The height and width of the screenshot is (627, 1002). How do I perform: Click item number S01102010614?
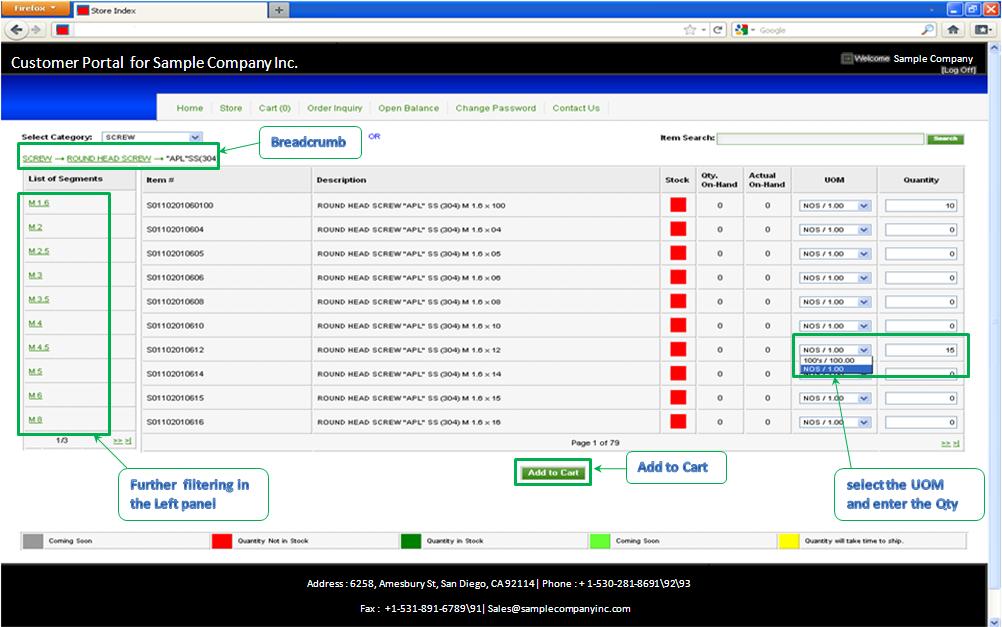click(x=175, y=374)
